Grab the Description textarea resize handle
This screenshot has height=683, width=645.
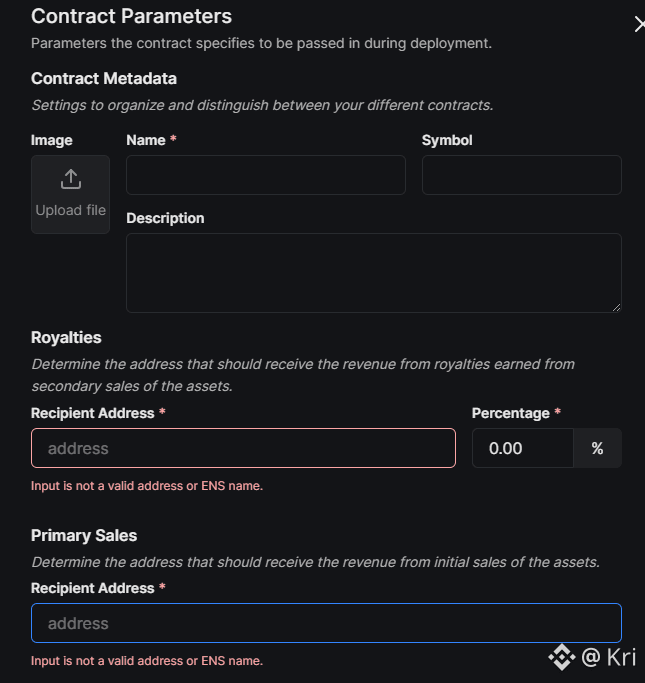coord(616,307)
